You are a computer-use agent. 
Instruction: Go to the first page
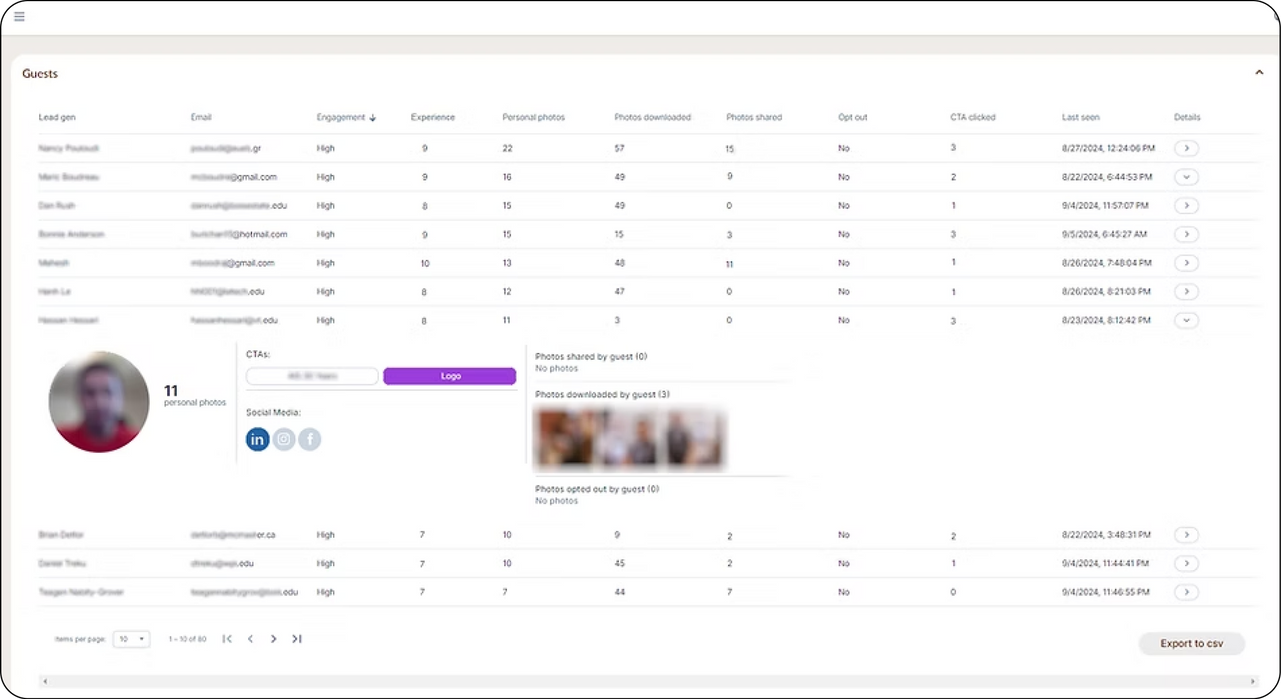coord(227,639)
